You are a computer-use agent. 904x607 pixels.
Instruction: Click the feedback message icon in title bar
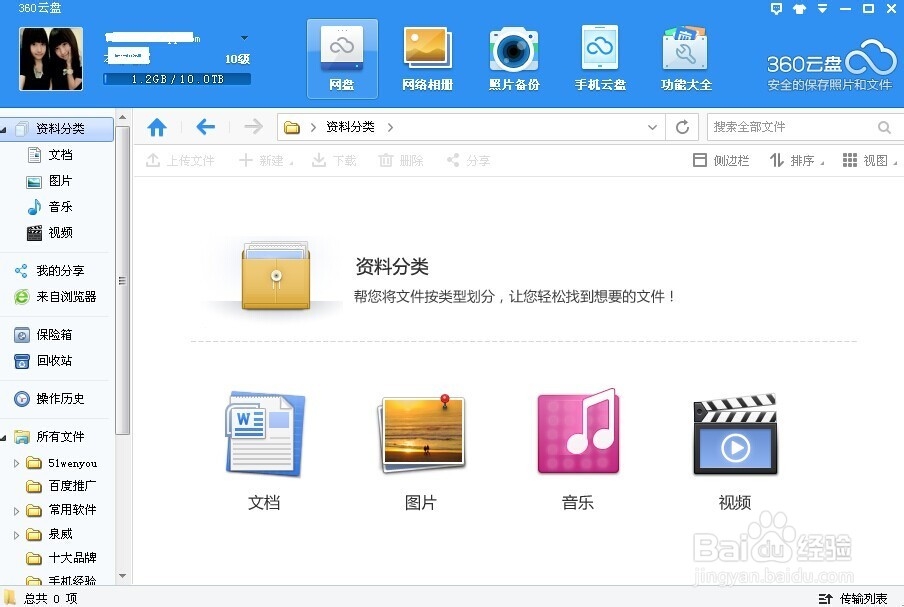pyautogui.click(x=777, y=8)
